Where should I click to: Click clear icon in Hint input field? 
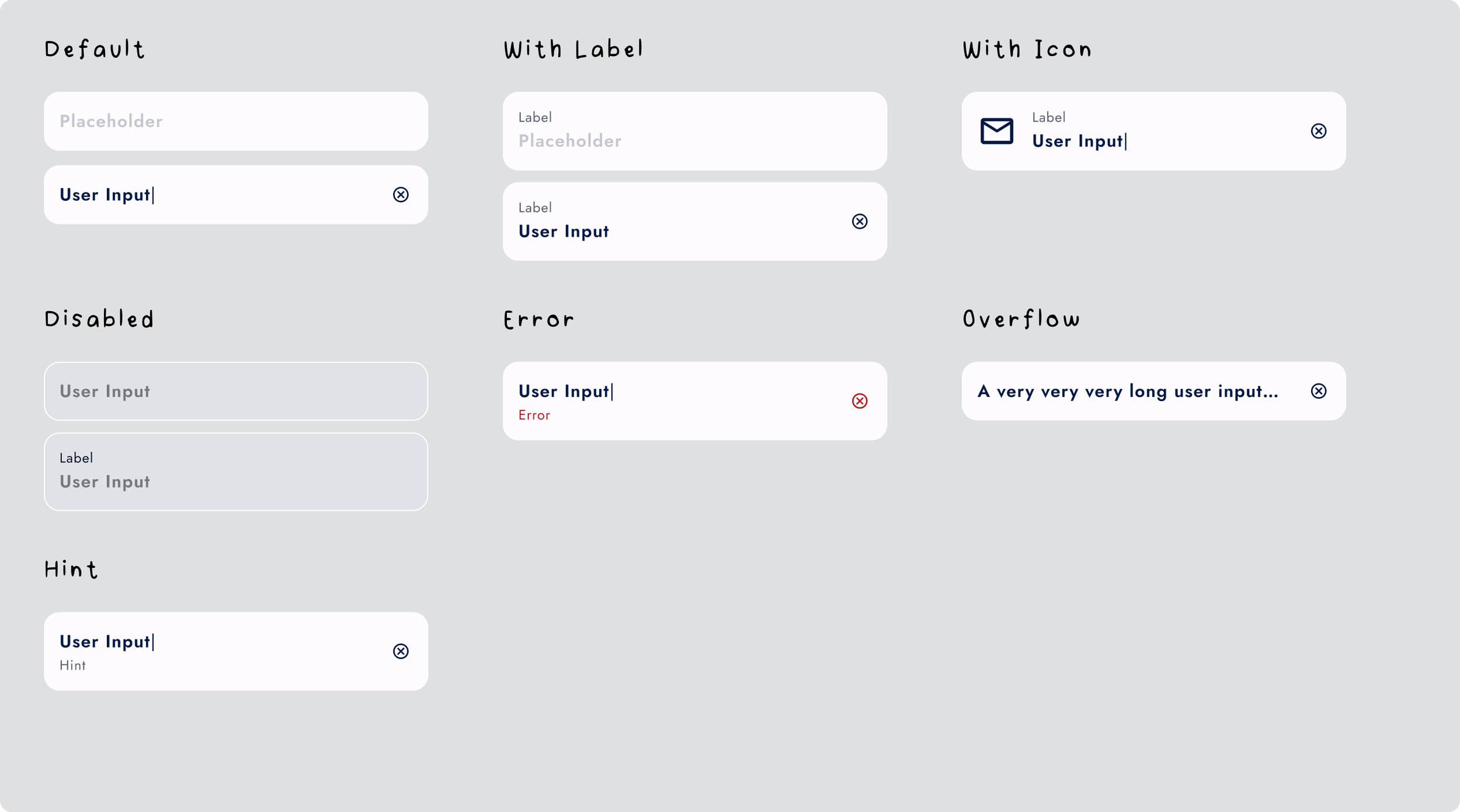[401, 651]
